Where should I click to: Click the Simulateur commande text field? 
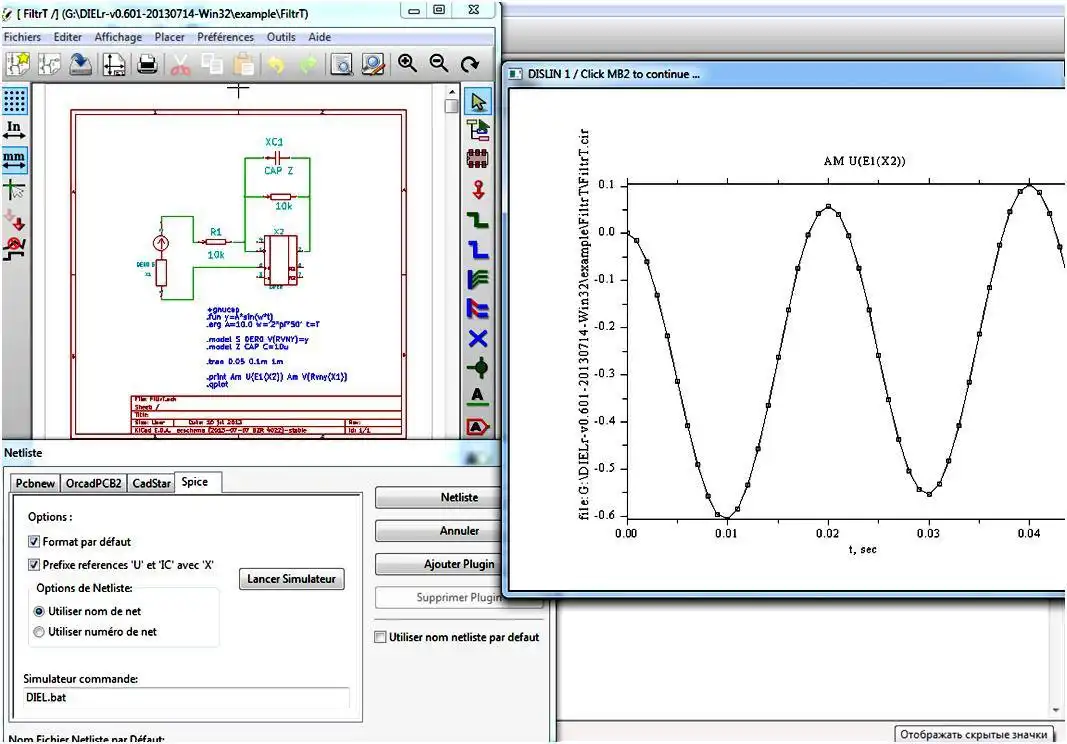pos(186,698)
